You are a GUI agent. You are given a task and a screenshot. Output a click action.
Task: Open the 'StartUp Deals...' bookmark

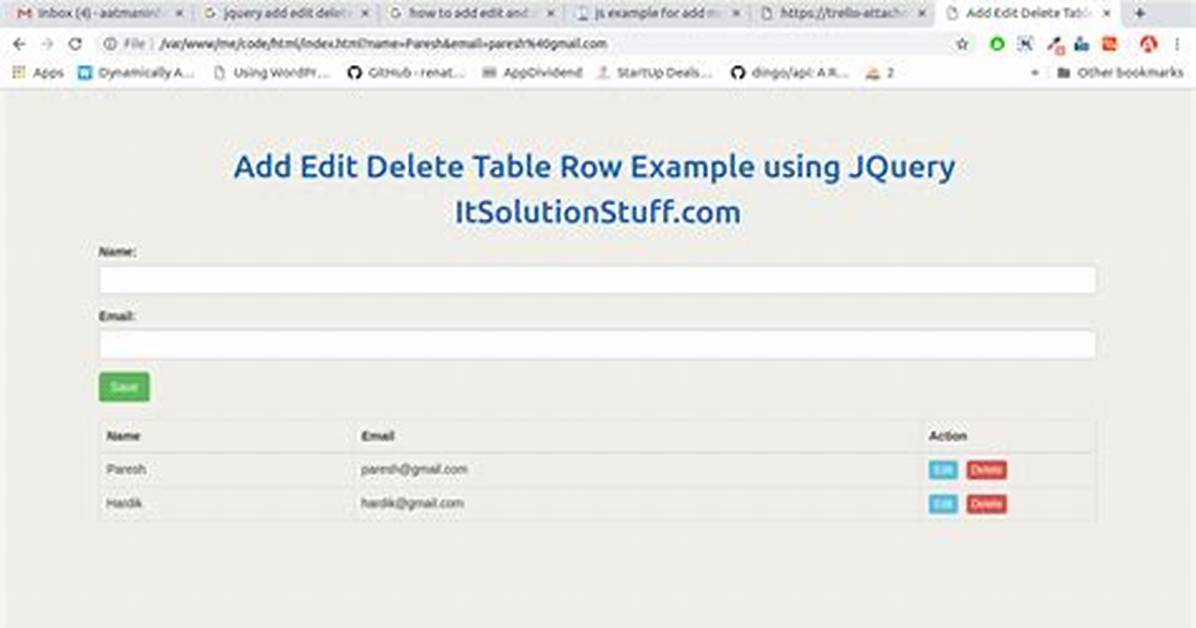(x=654, y=73)
